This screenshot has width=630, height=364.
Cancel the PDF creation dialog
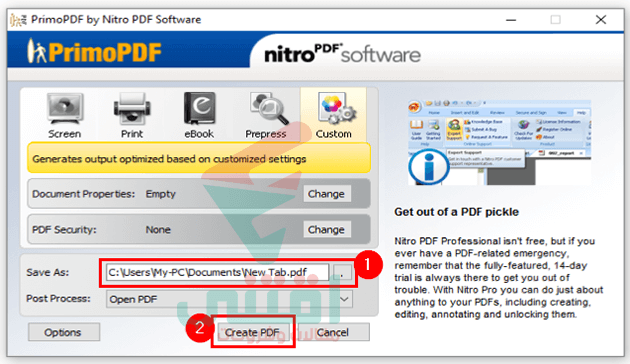[x=333, y=332]
